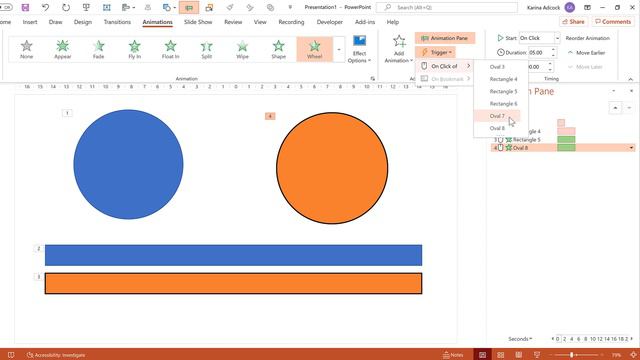Apply the Fade animation
Viewport: 640px width, 360px height.
(x=98, y=49)
